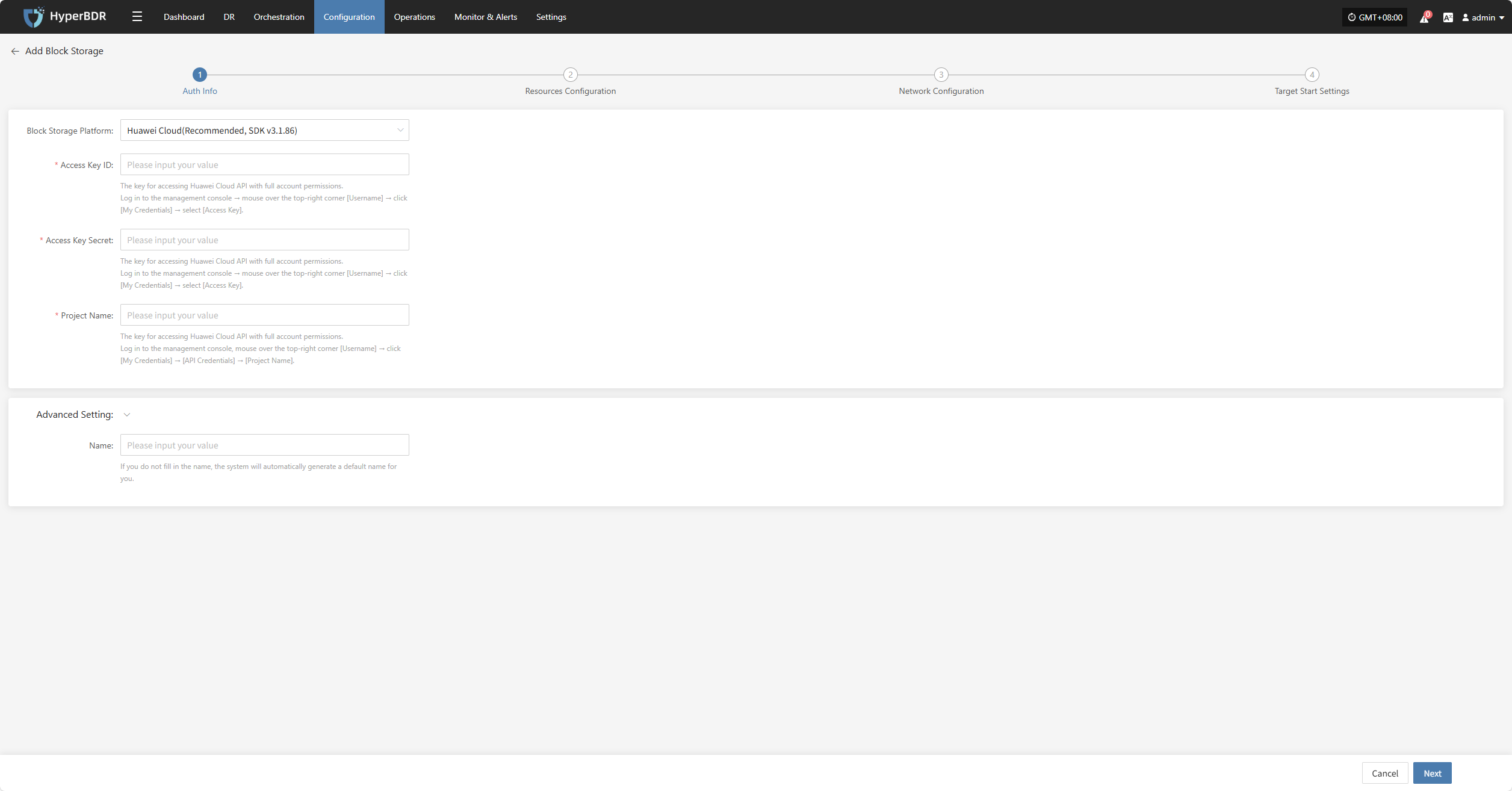Click the Resources Configuration step label
Viewport: 1512px width, 791px height.
point(571,91)
